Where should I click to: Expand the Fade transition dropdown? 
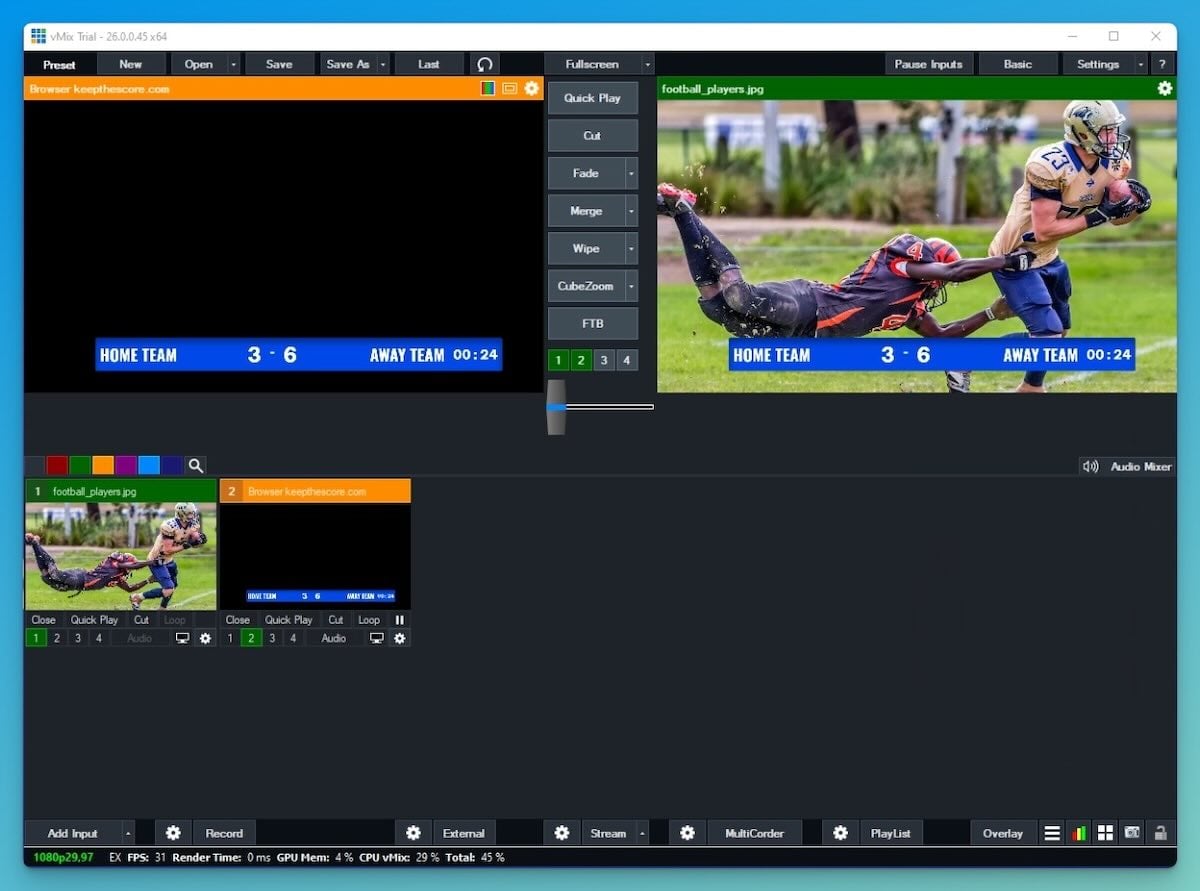(630, 173)
